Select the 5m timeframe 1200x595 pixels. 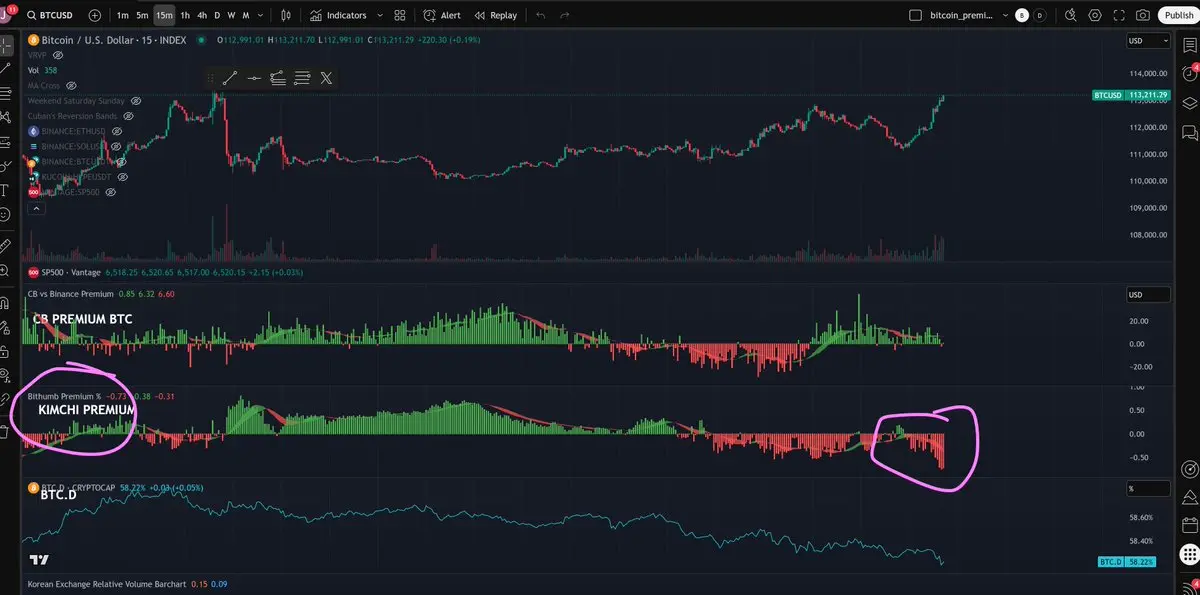point(142,15)
